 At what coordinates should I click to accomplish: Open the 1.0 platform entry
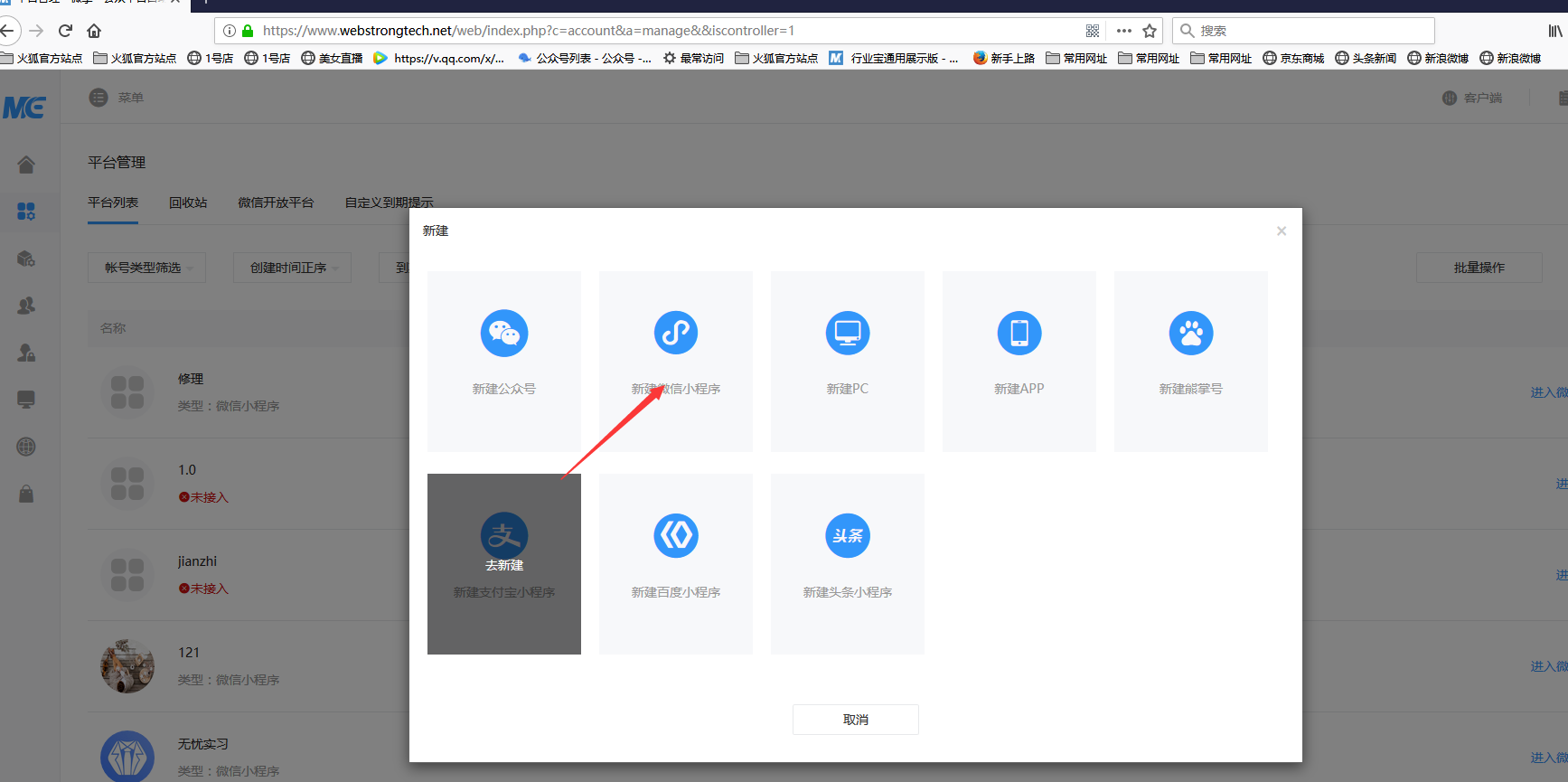point(187,470)
